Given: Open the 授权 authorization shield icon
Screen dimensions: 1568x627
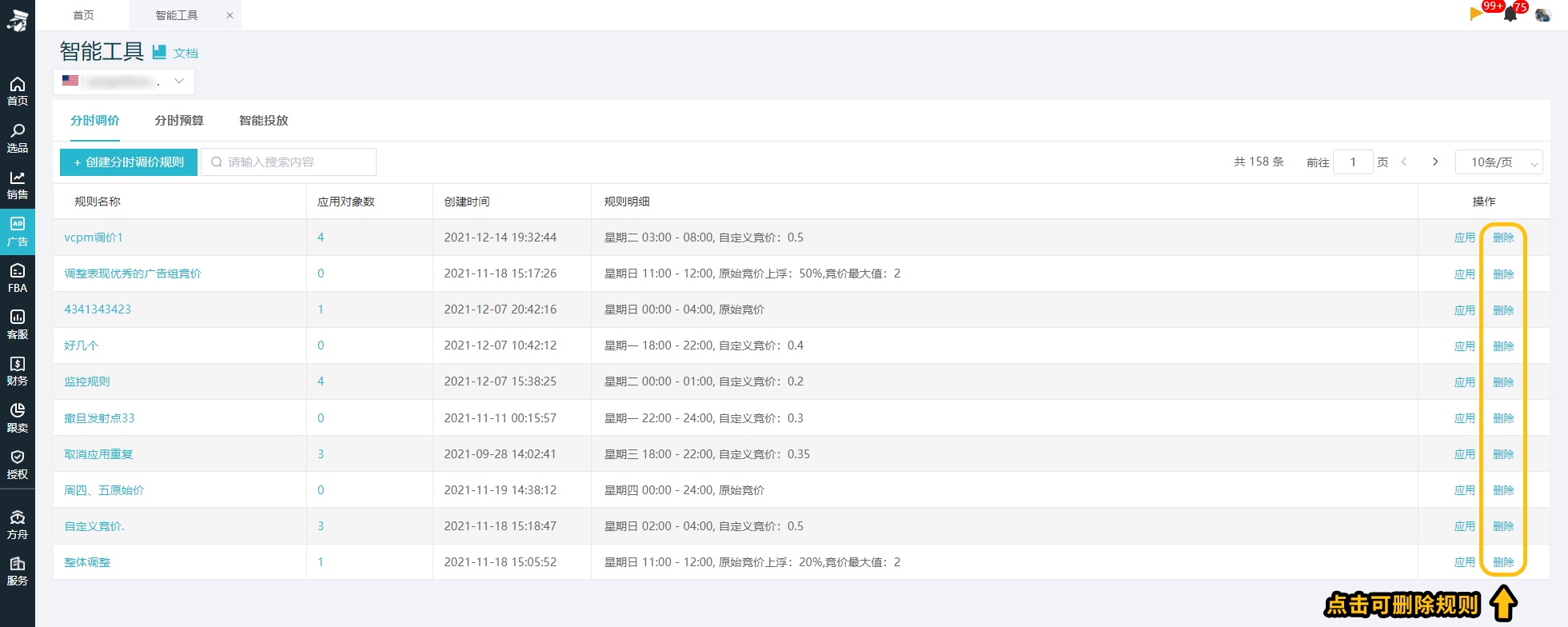Looking at the screenshot, I should click(18, 464).
